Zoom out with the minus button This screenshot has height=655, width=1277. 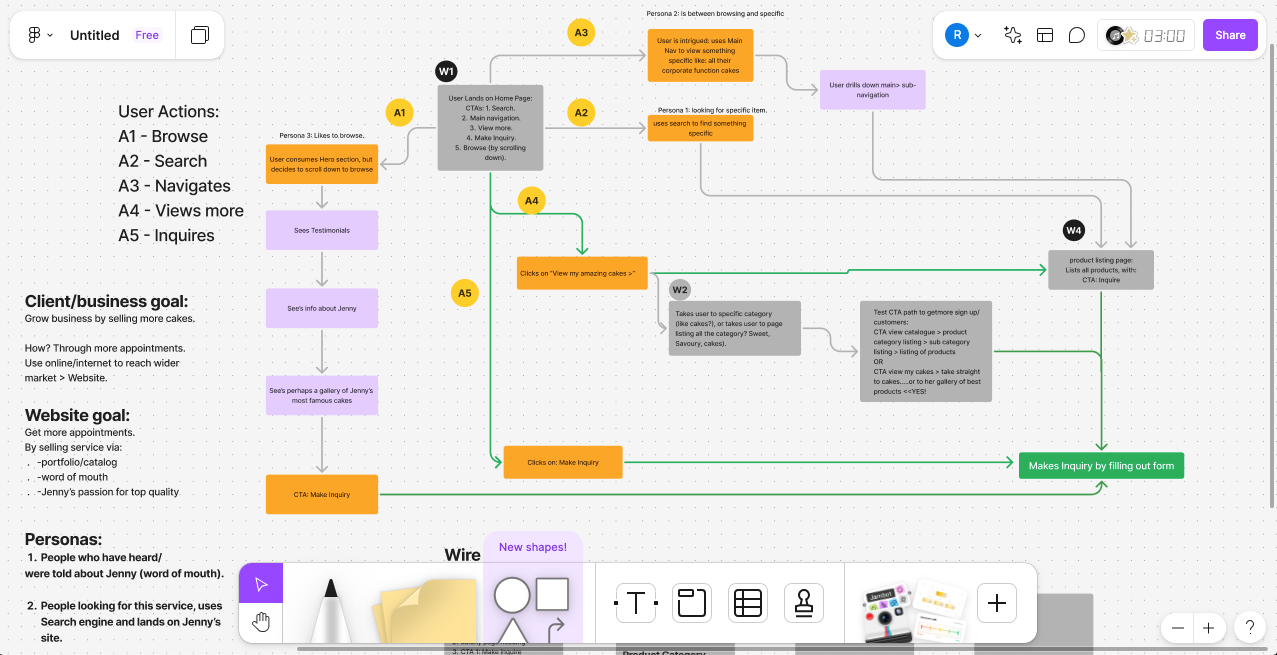coord(1178,628)
